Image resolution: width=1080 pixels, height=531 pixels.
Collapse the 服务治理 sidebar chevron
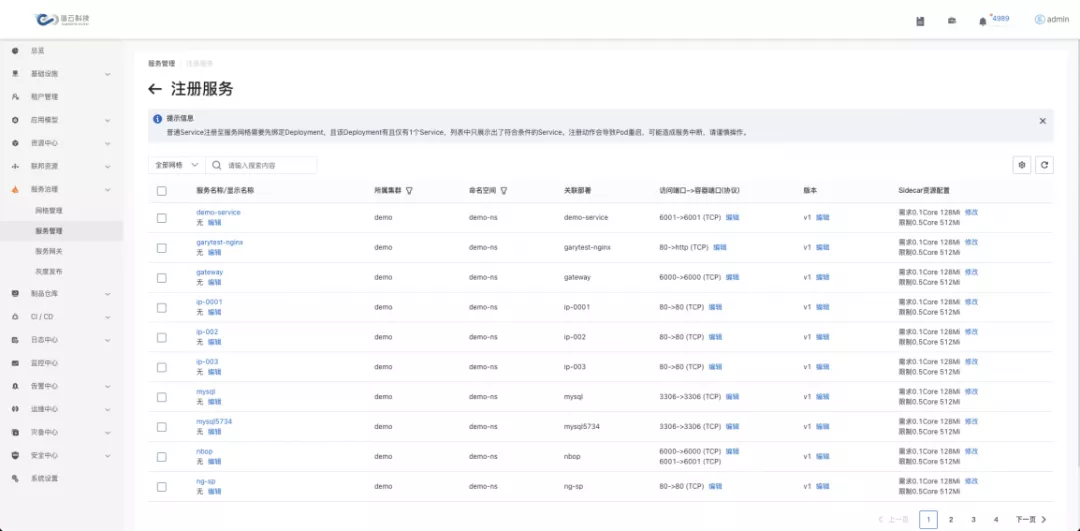(x=107, y=189)
